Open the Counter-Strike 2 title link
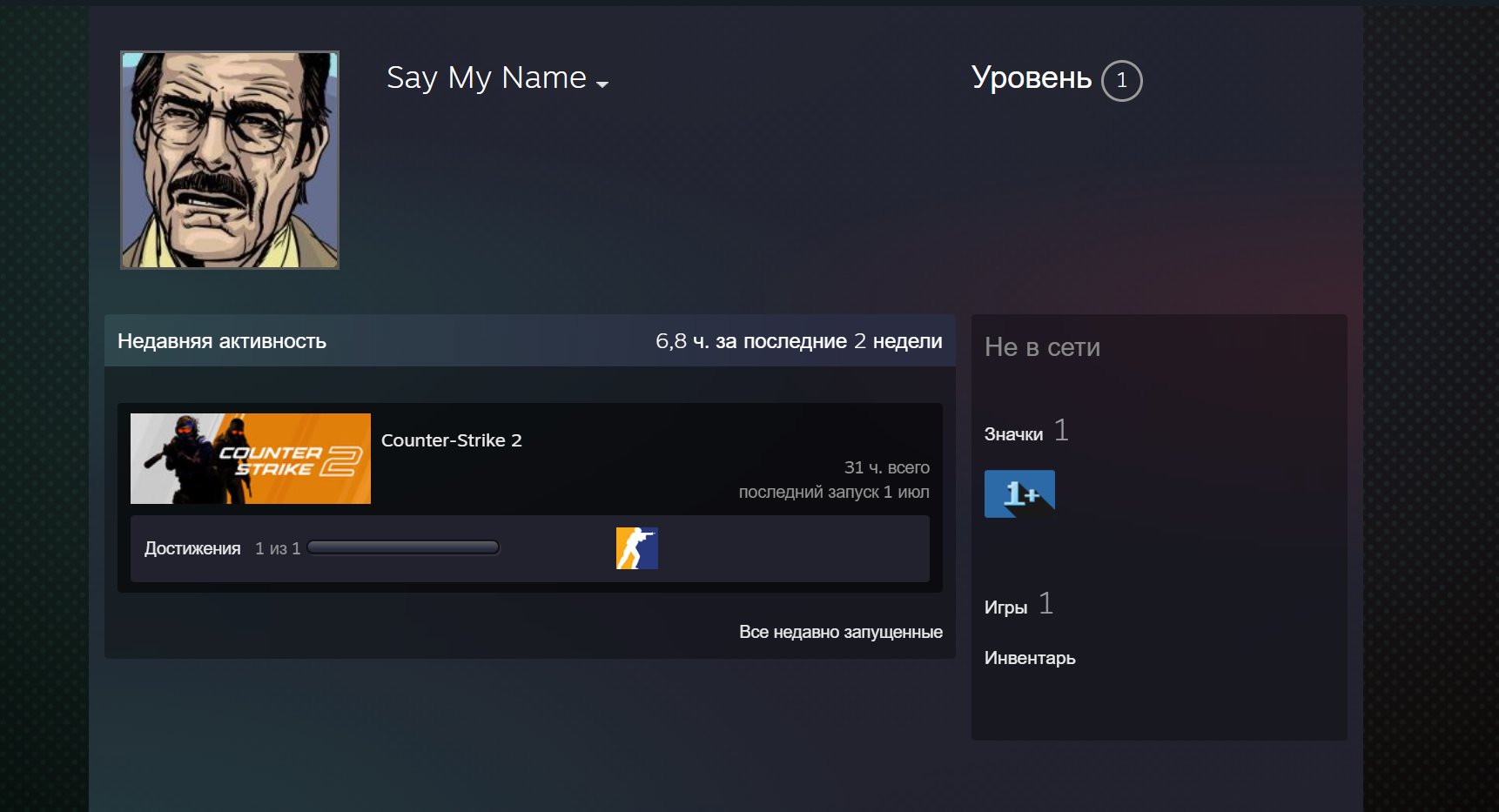Viewport: 1499px width, 812px height. (452, 440)
